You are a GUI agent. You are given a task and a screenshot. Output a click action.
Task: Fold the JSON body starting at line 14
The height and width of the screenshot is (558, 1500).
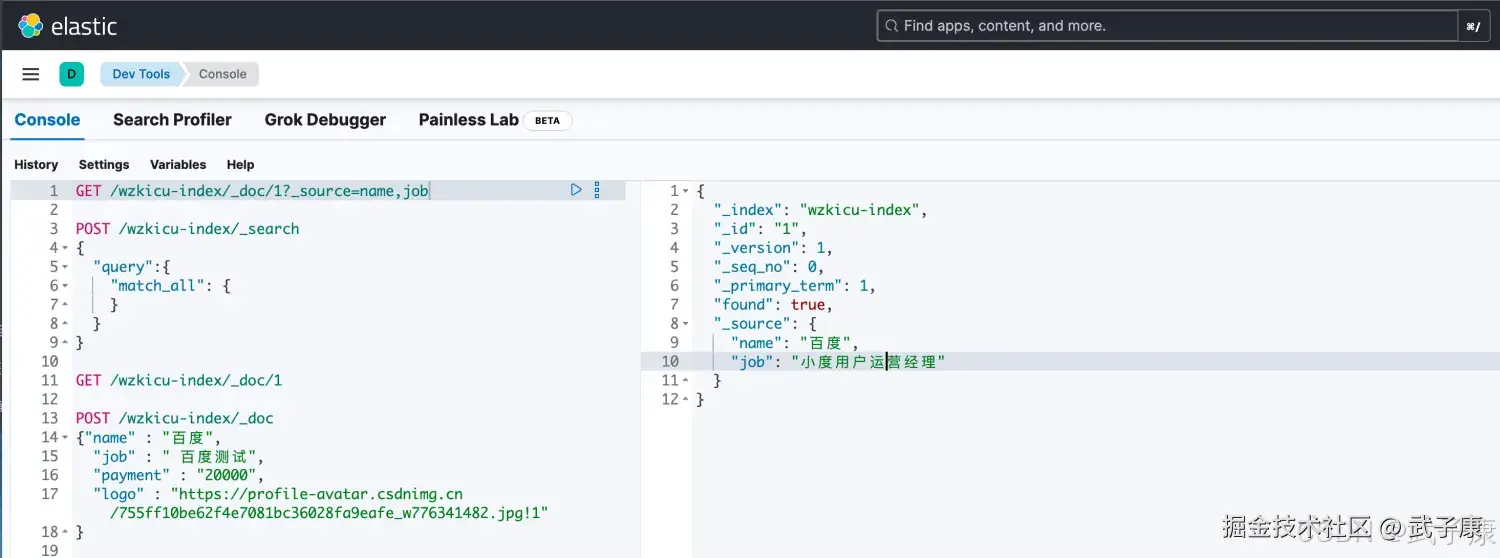[x=65, y=438]
